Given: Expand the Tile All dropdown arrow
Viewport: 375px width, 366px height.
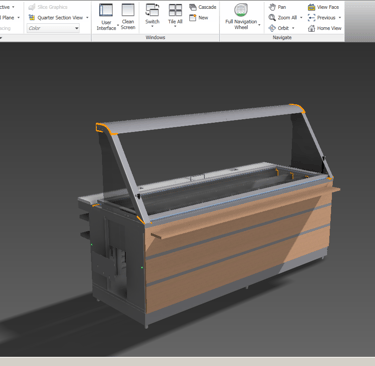Looking at the screenshot, I should click(x=175, y=27).
